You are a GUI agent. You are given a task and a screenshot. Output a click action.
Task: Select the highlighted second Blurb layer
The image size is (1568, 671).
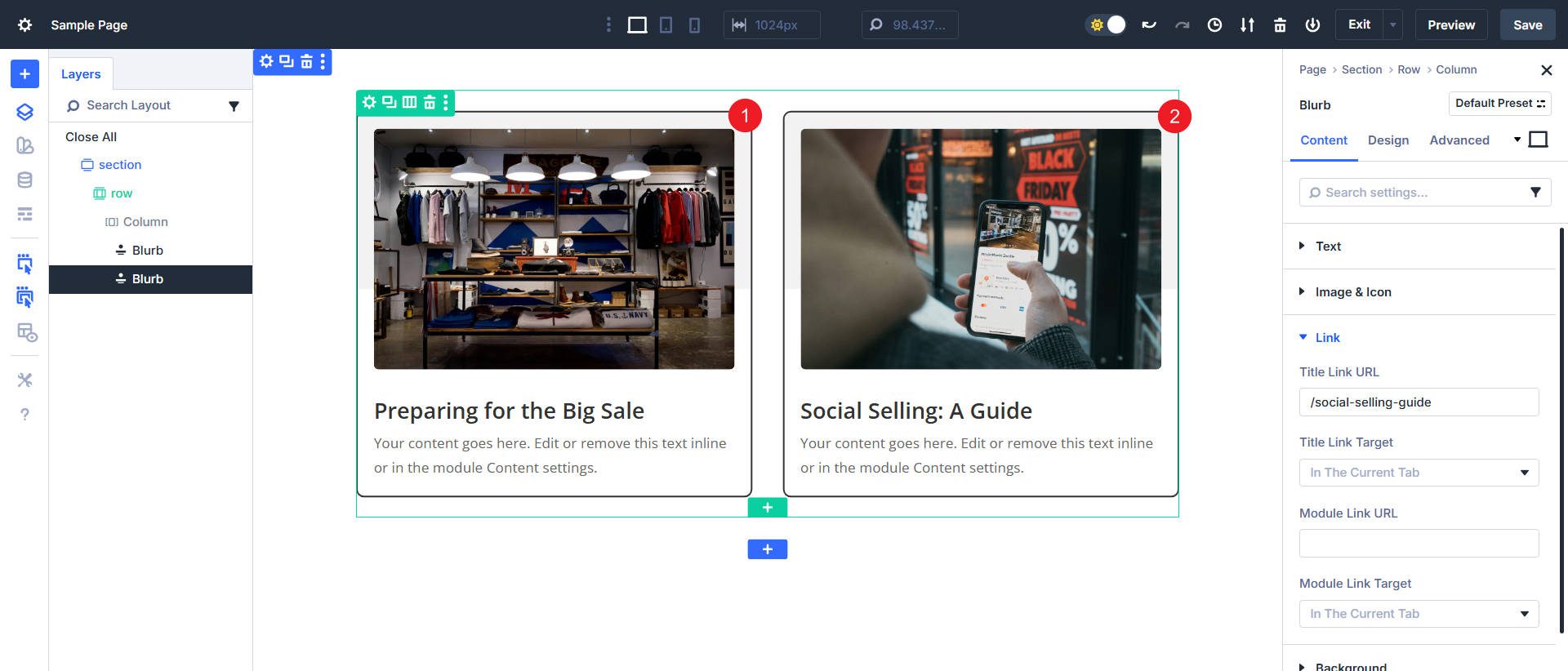(x=150, y=279)
